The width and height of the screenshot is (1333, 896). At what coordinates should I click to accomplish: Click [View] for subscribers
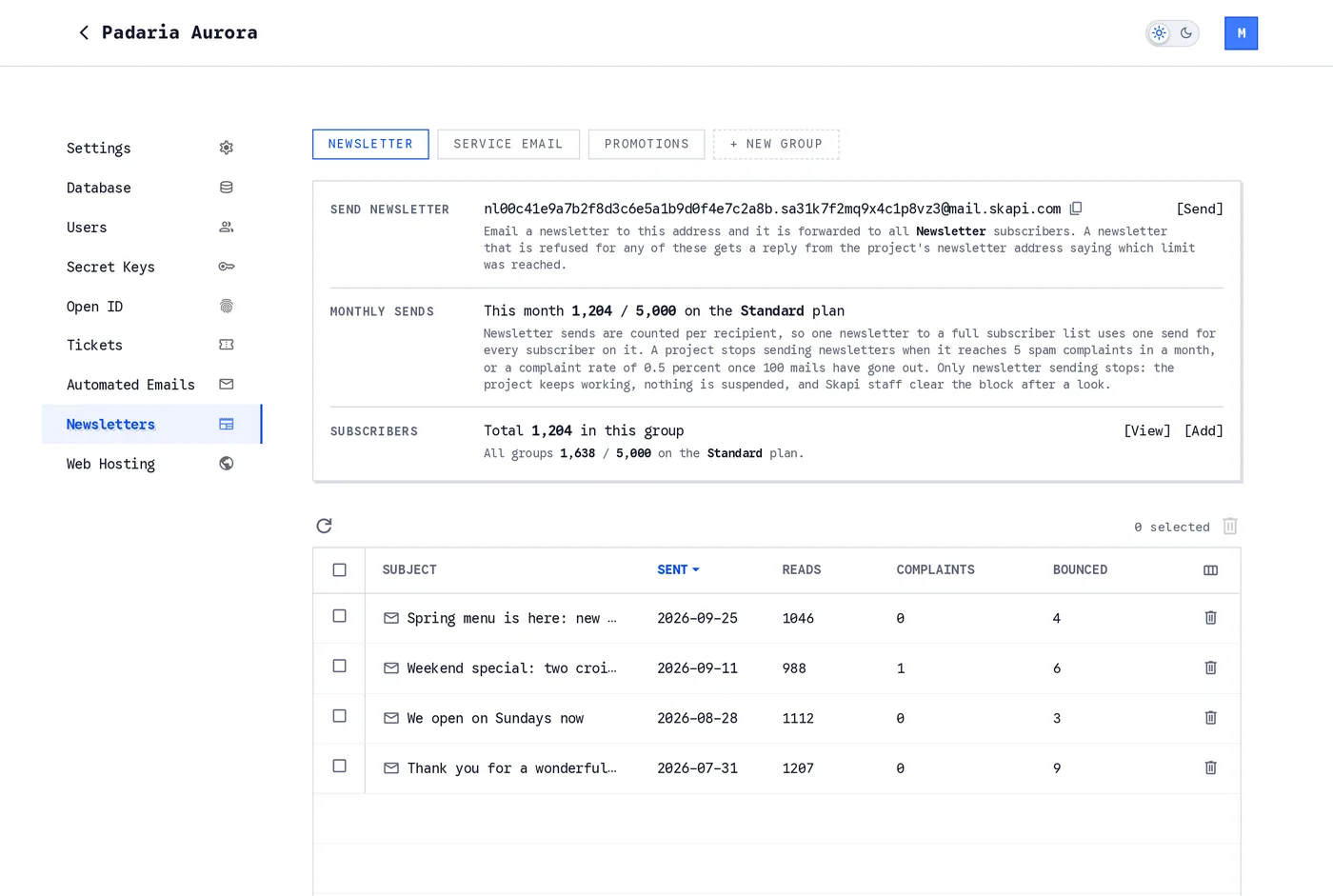click(1147, 430)
